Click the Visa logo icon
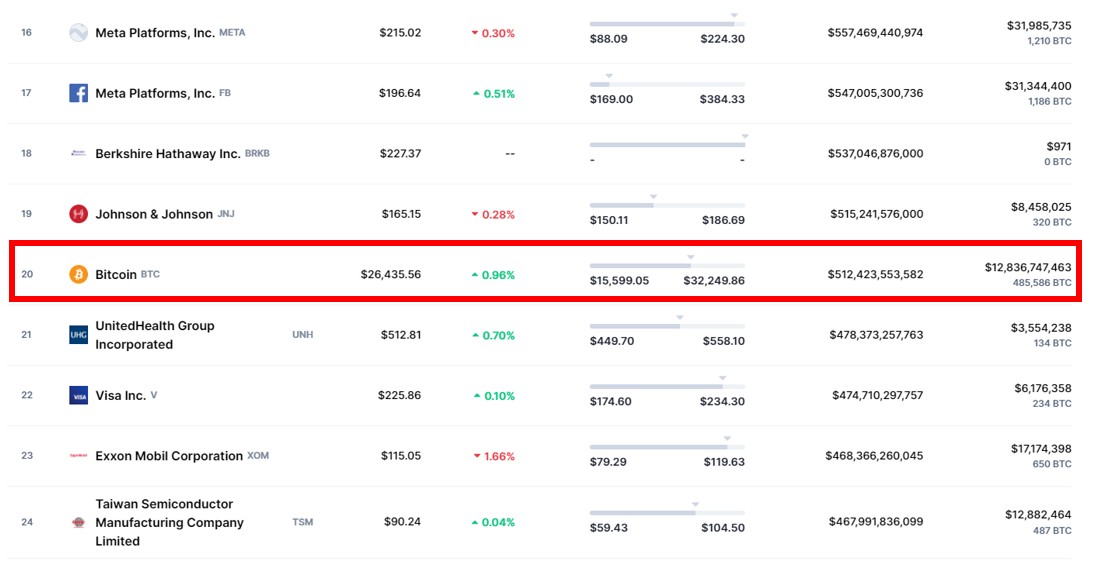The image size is (1094, 567). pyautogui.click(x=78, y=396)
